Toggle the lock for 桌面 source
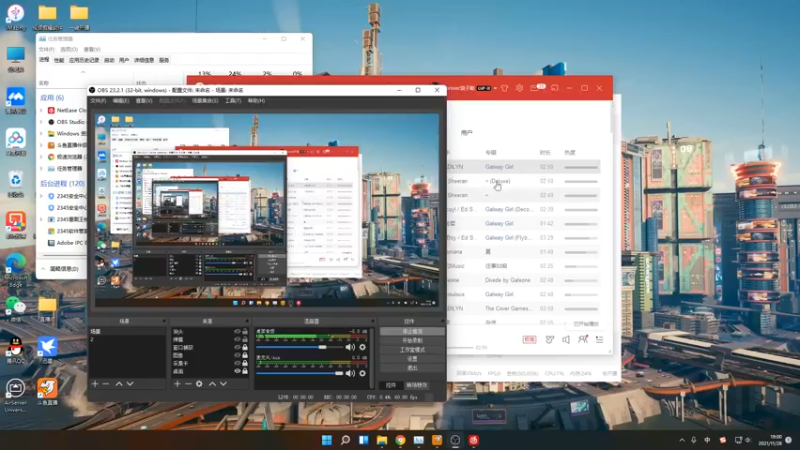The width and height of the screenshot is (800, 450). coord(245,371)
